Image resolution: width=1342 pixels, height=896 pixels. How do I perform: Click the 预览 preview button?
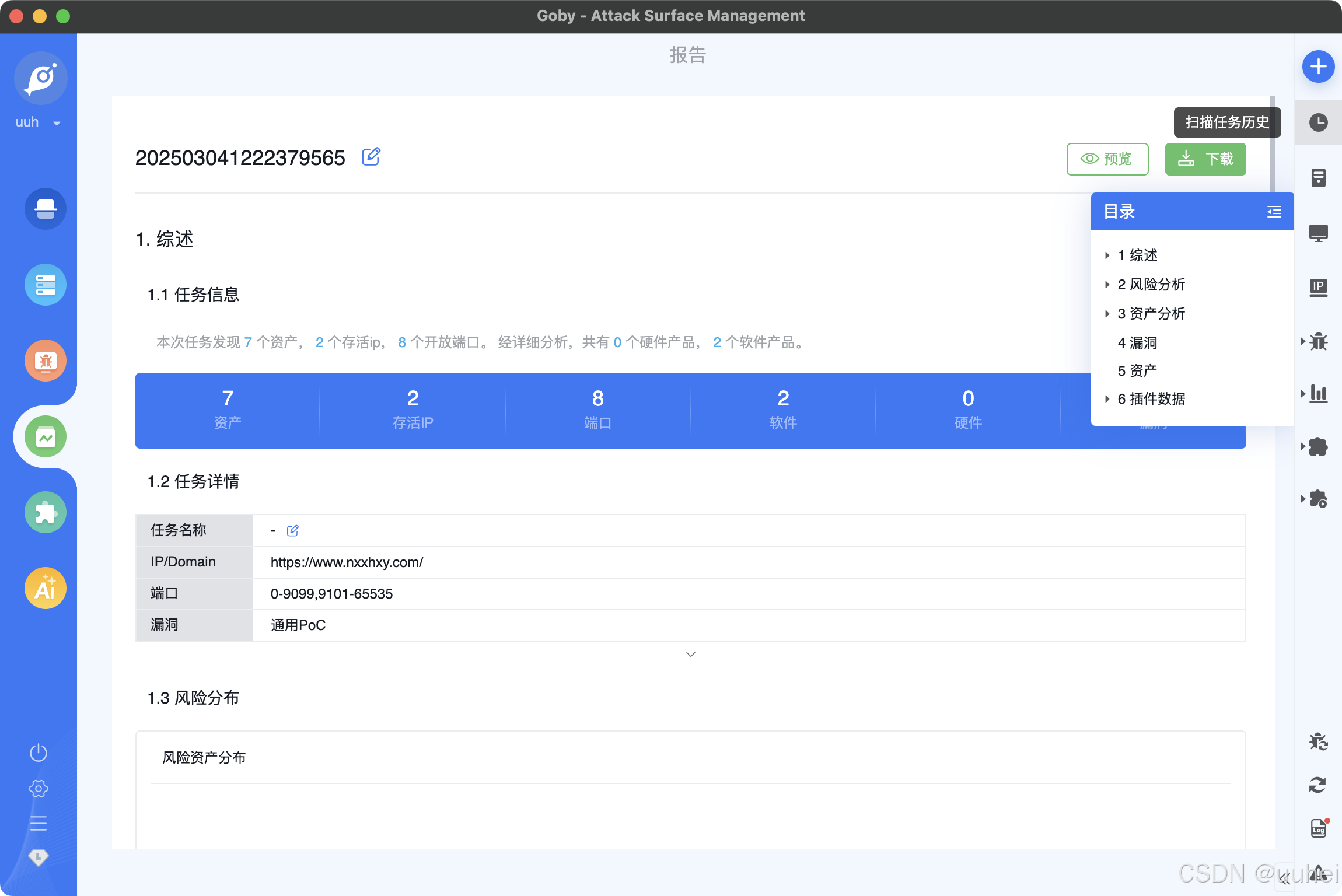[1107, 159]
